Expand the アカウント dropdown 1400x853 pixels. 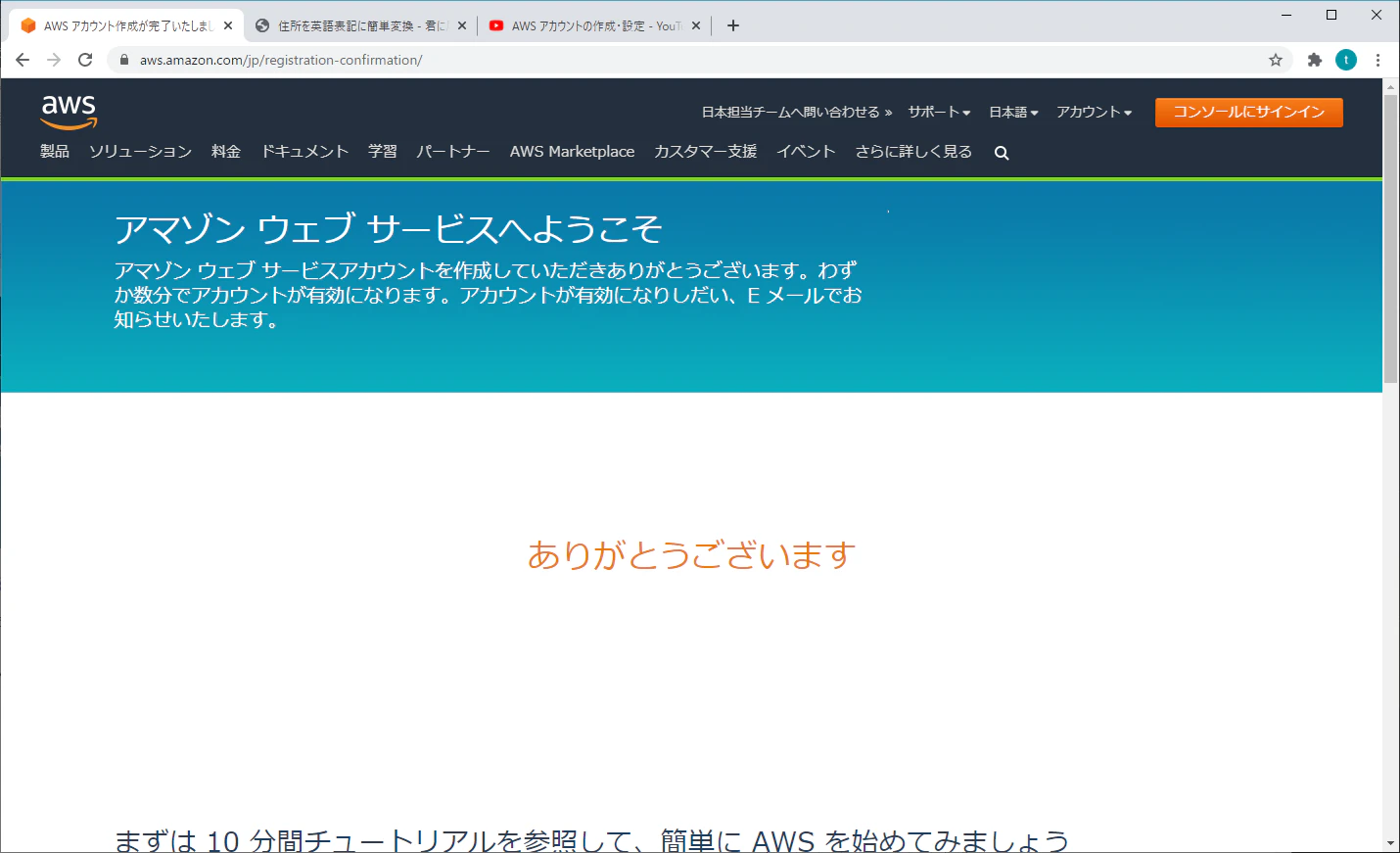(x=1094, y=112)
